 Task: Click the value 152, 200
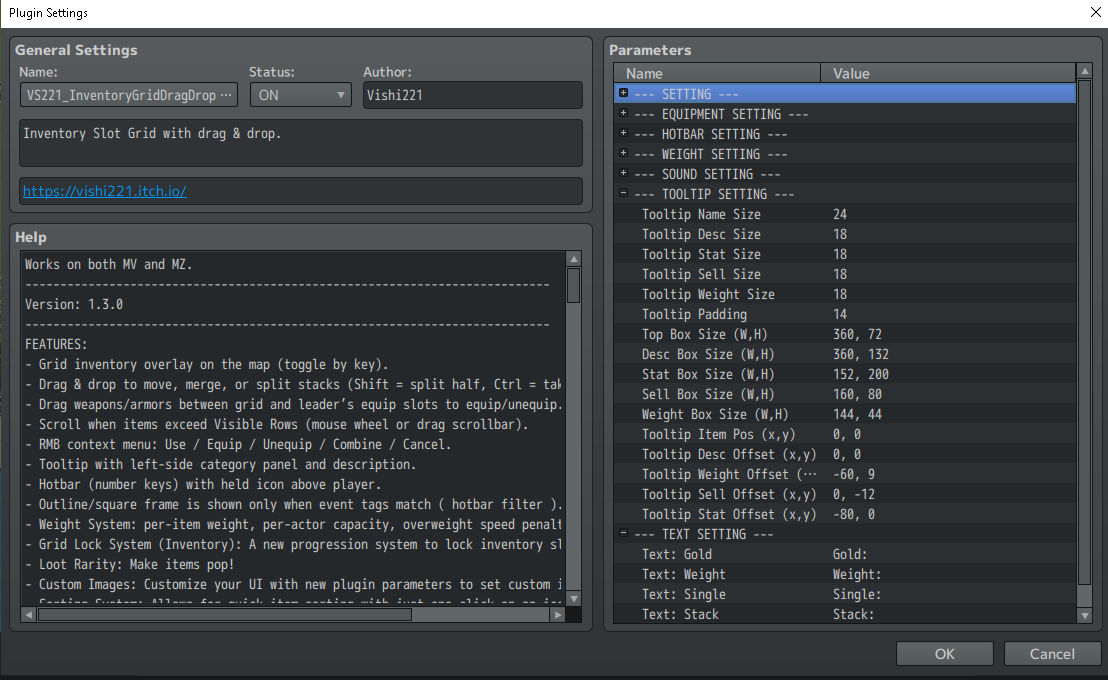pyautogui.click(x=861, y=374)
